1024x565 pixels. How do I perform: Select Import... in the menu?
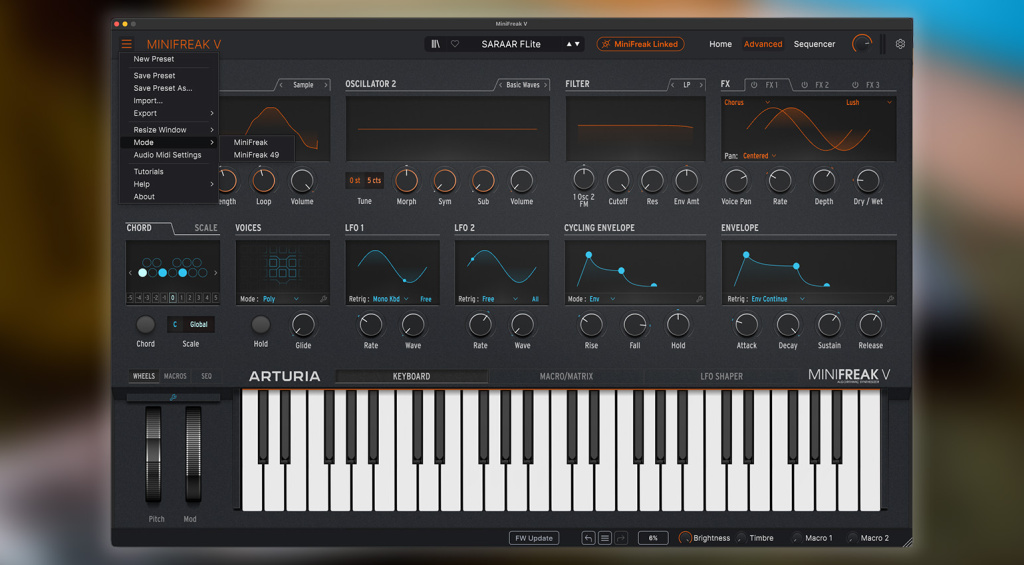(x=170, y=101)
